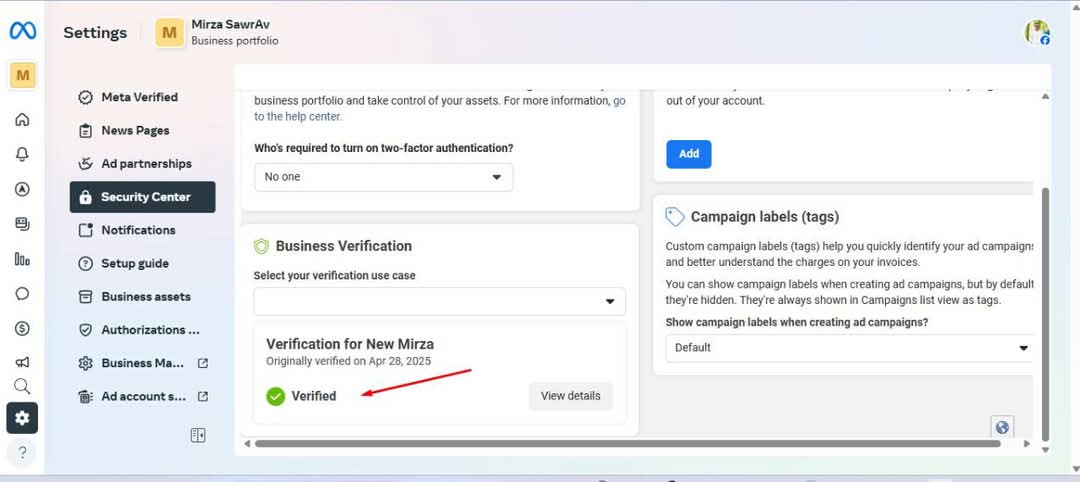
Task: Open Ad partnerships settings
Action: [x=143, y=164]
